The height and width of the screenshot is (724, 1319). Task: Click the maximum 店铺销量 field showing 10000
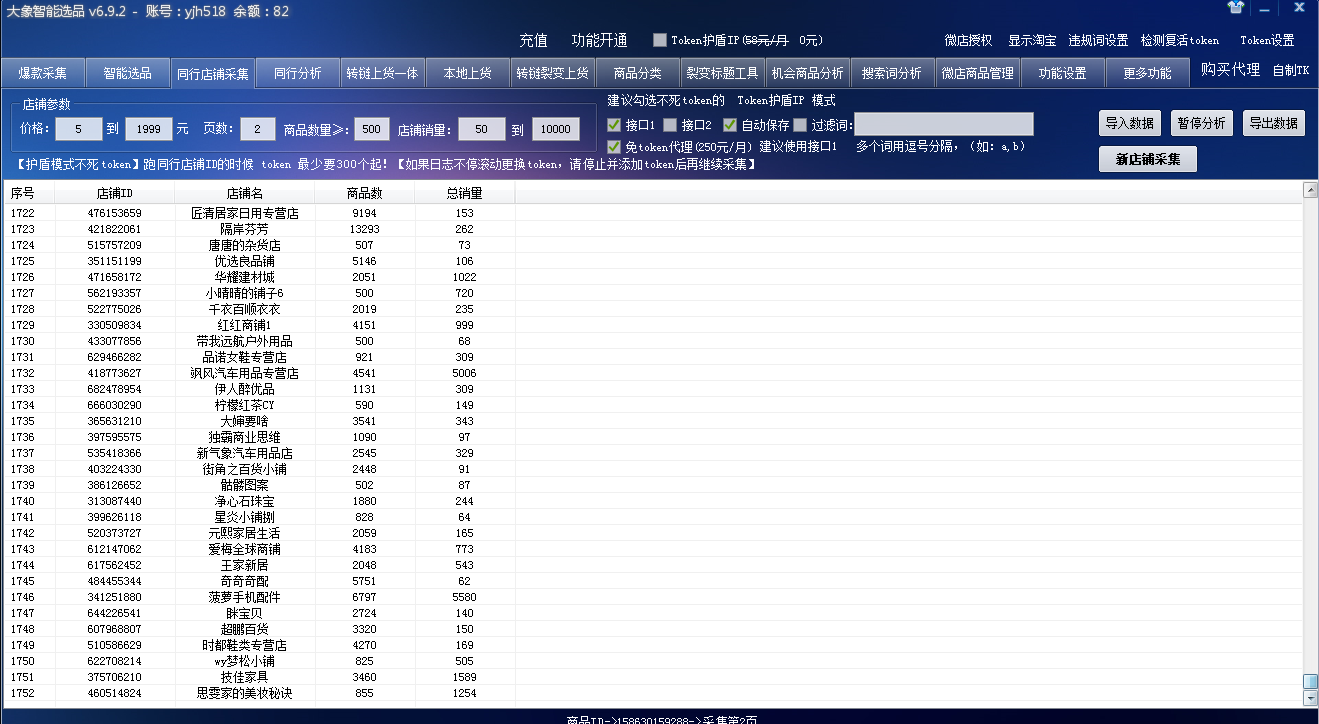(x=555, y=129)
